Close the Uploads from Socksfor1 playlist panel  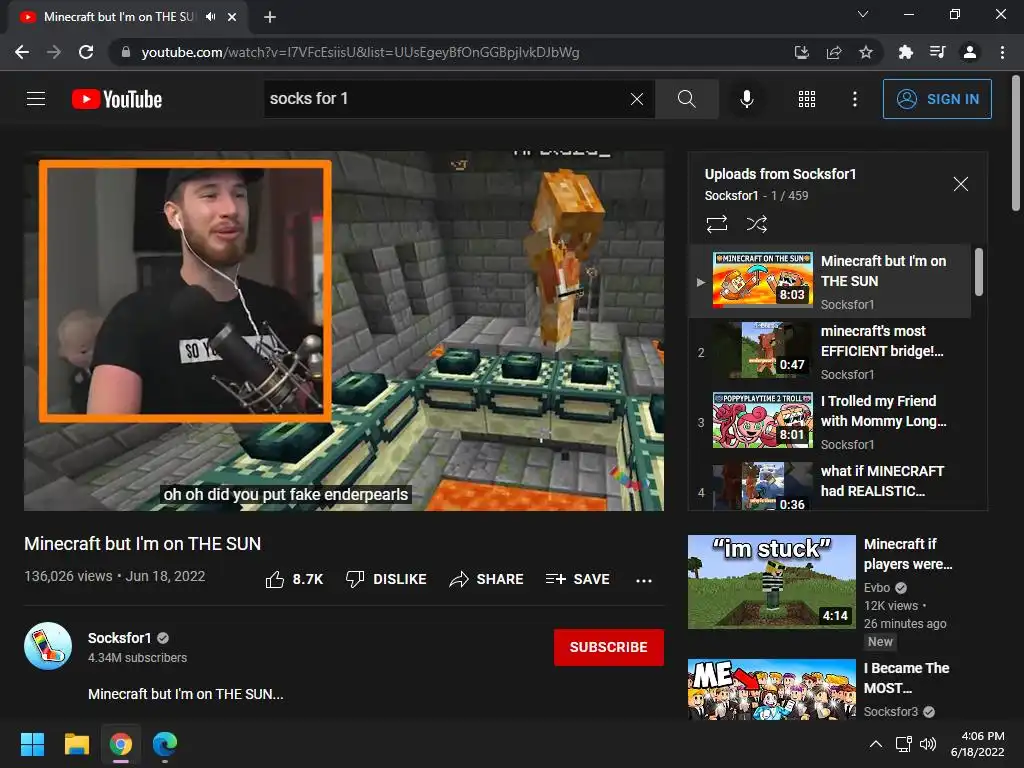(961, 184)
